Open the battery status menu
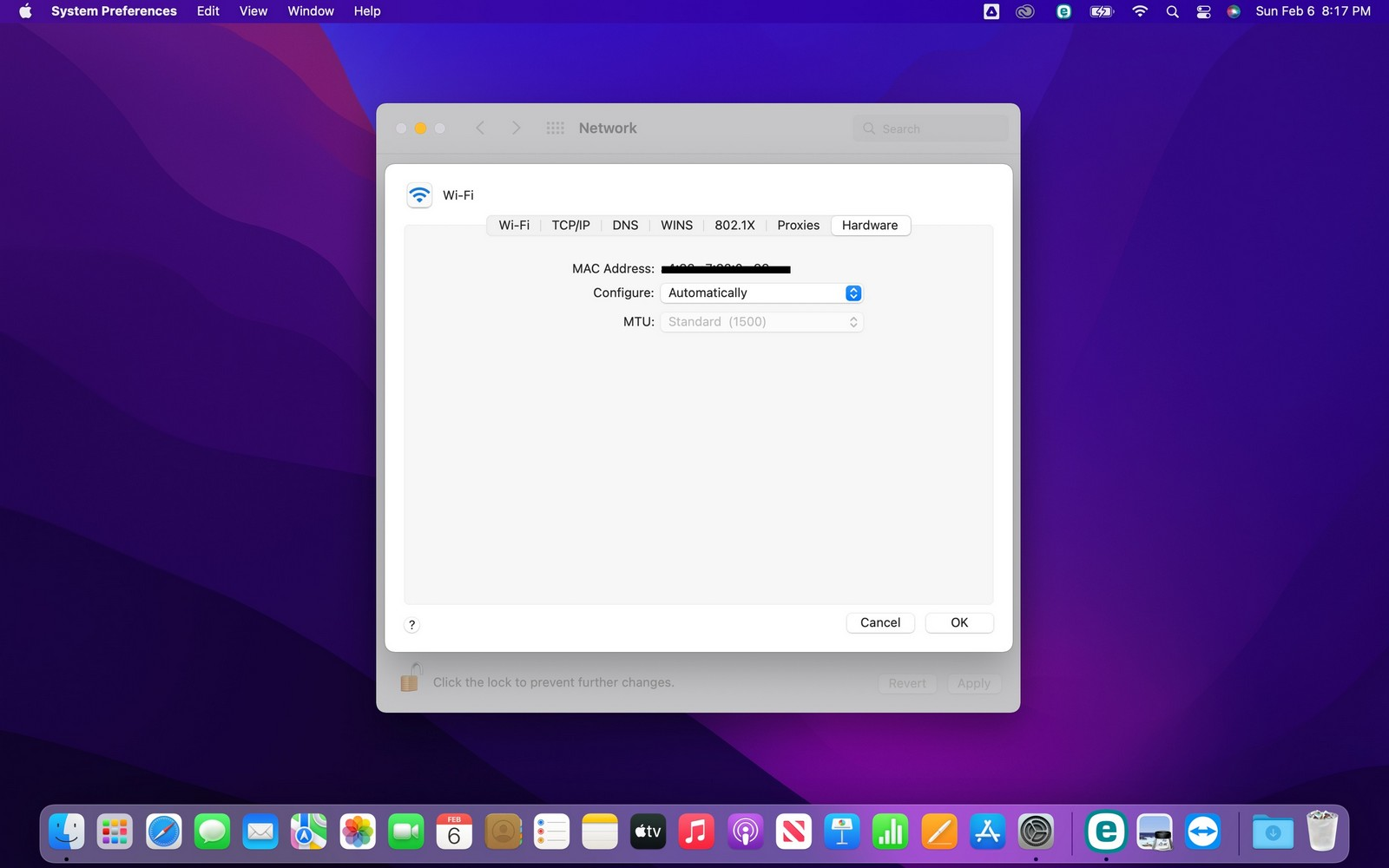This screenshot has height=868, width=1389. [x=1102, y=11]
